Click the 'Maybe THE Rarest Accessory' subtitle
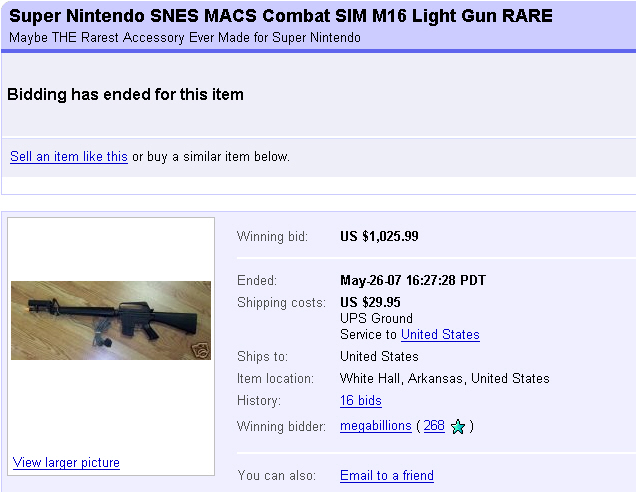Viewport: 636px width, 492px height. point(185,38)
